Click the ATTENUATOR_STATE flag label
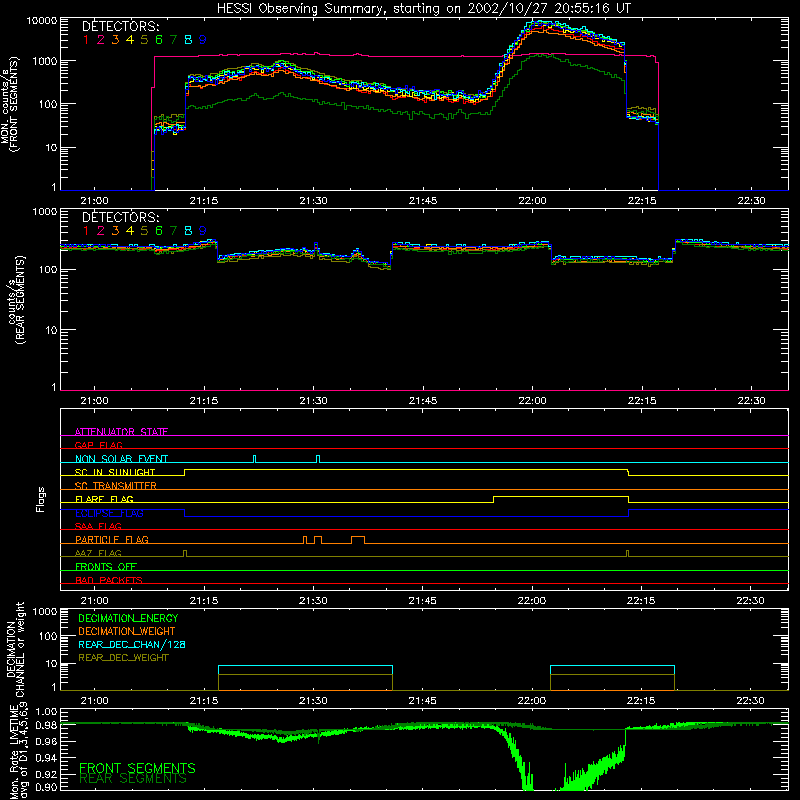800x800 pixels. [x=121, y=432]
